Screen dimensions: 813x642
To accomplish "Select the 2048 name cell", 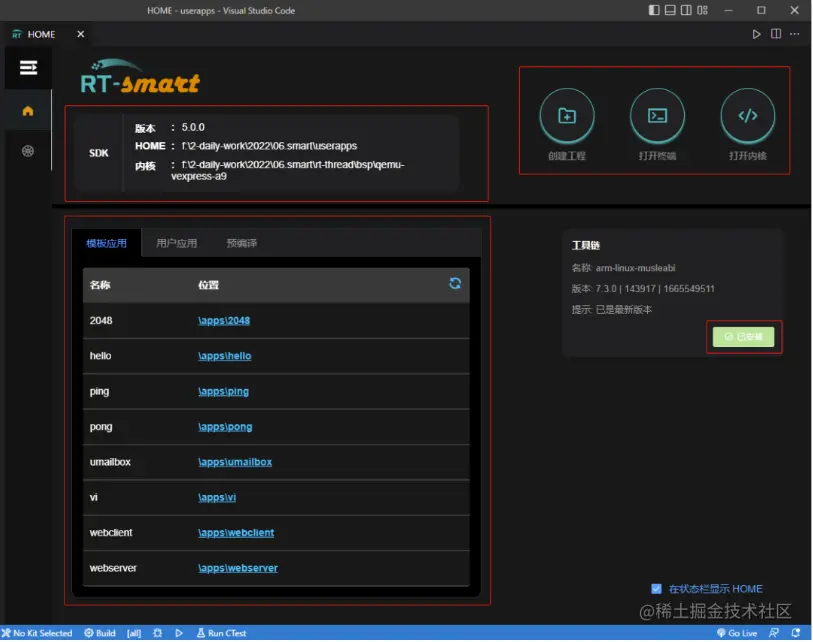I will point(101,320).
